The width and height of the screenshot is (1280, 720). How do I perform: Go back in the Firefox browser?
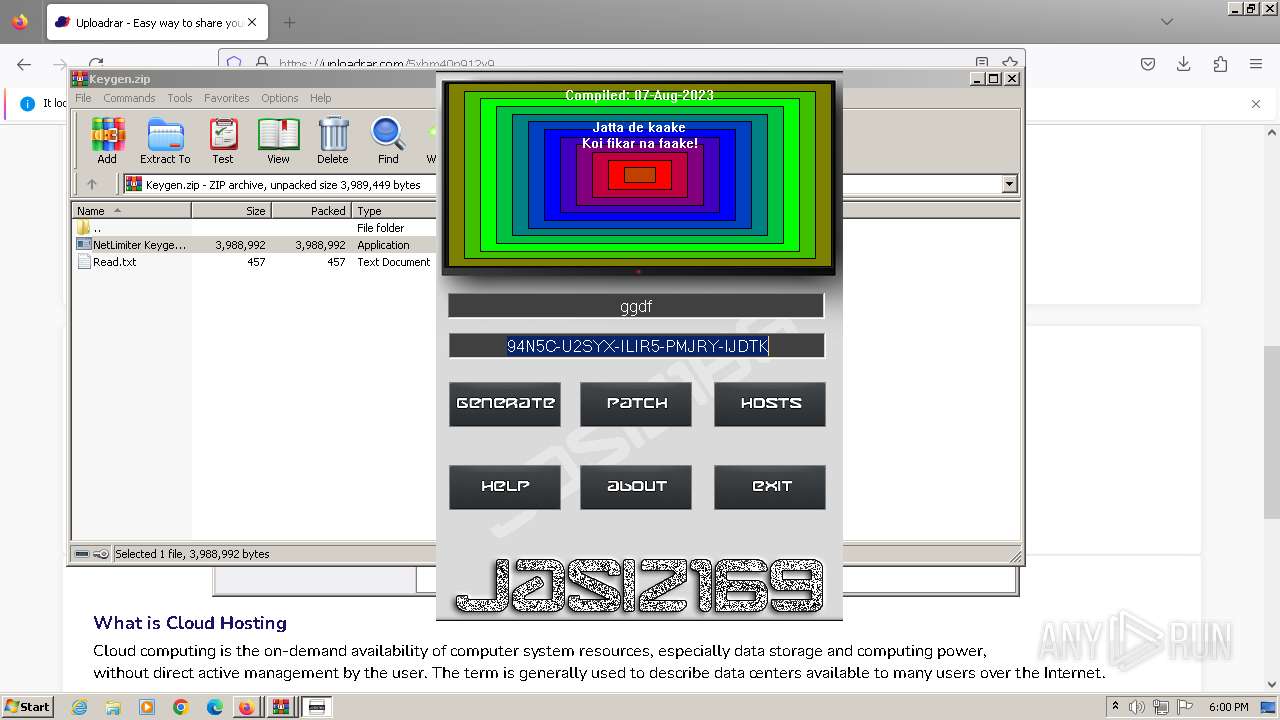coord(24,64)
